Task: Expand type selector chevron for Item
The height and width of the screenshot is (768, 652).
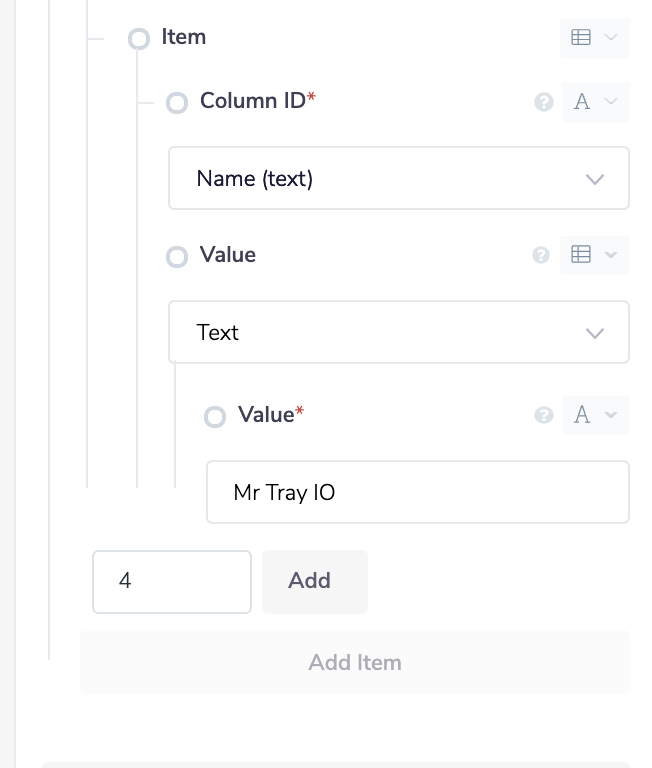Action: pyautogui.click(x=612, y=37)
